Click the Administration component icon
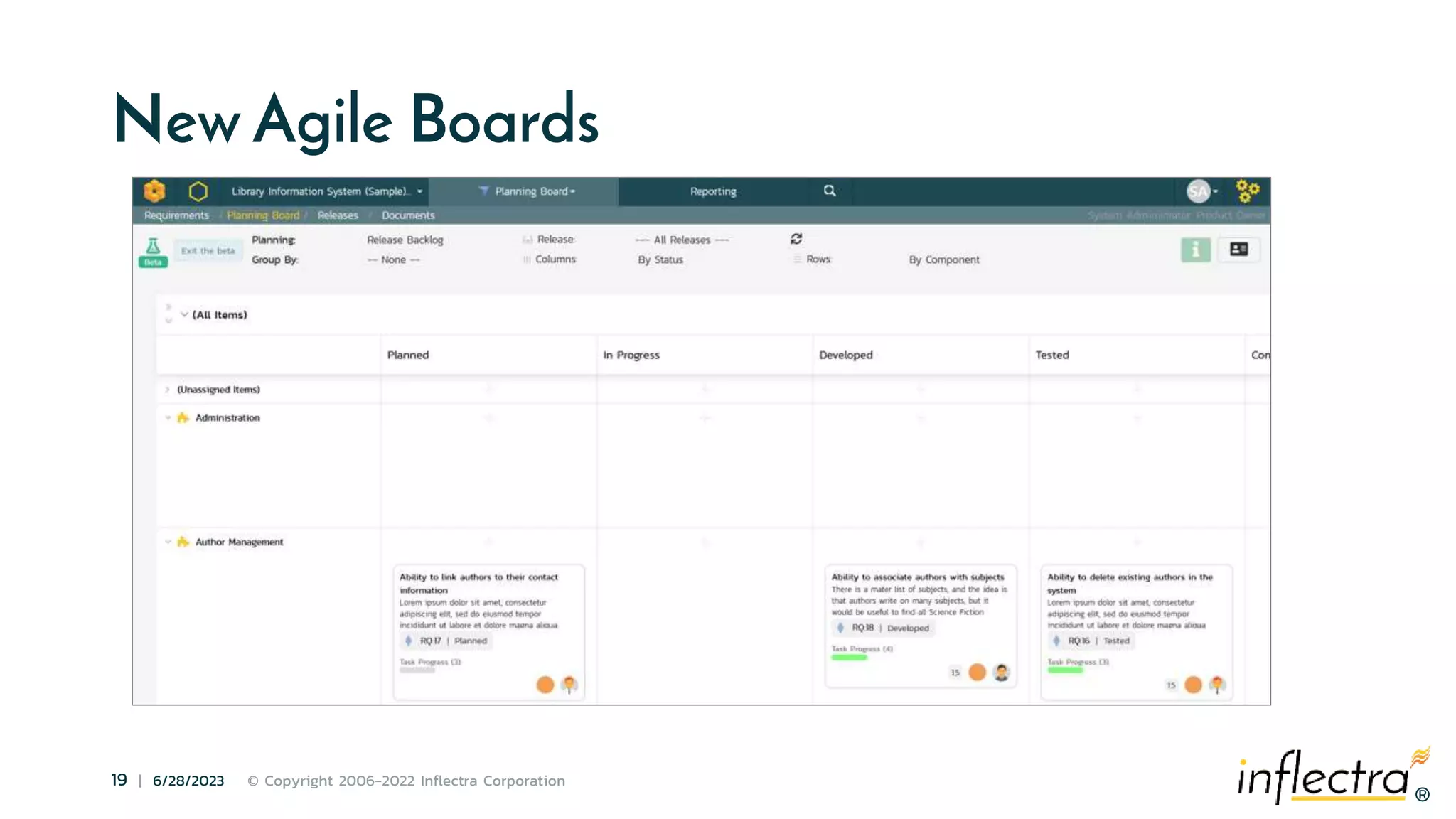Image resolution: width=1456 pixels, height=819 pixels. coord(183,418)
